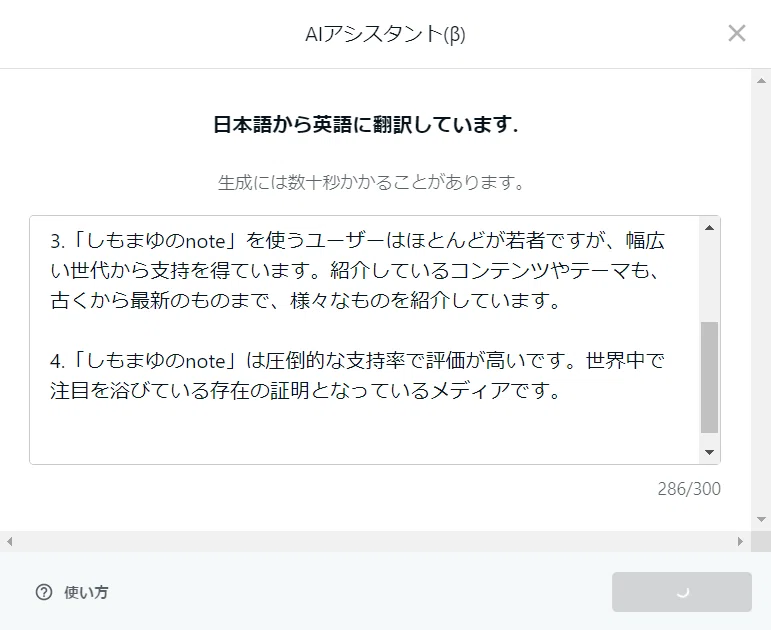Click the text box scrollbar thumb
Image resolution: width=771 pixels, height=630 pixels.
(709, 377)
